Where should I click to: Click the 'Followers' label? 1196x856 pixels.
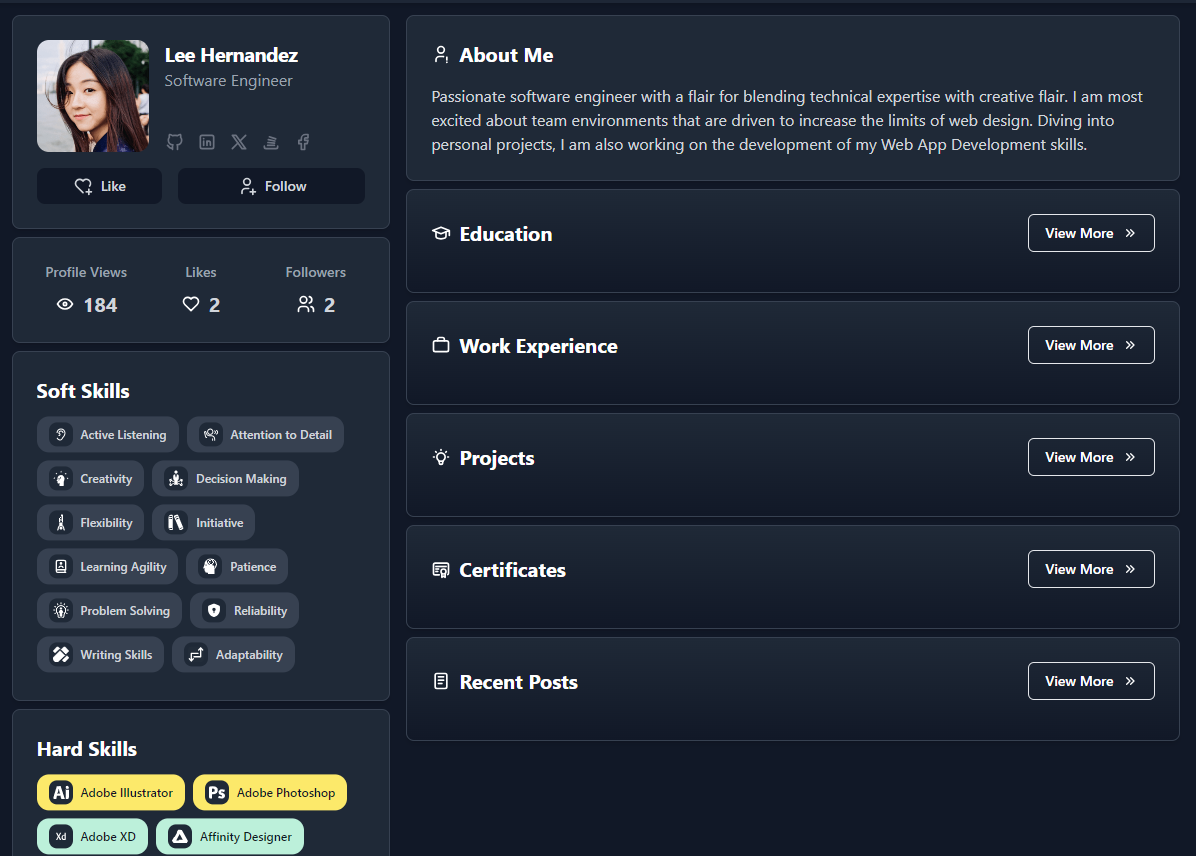click(x=316, y=272)
